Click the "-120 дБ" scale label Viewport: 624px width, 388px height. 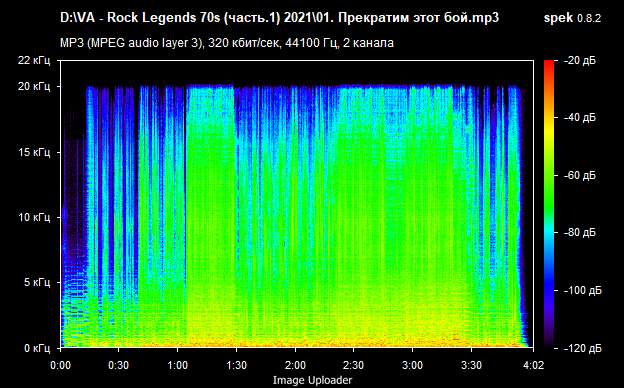[582, 348]
